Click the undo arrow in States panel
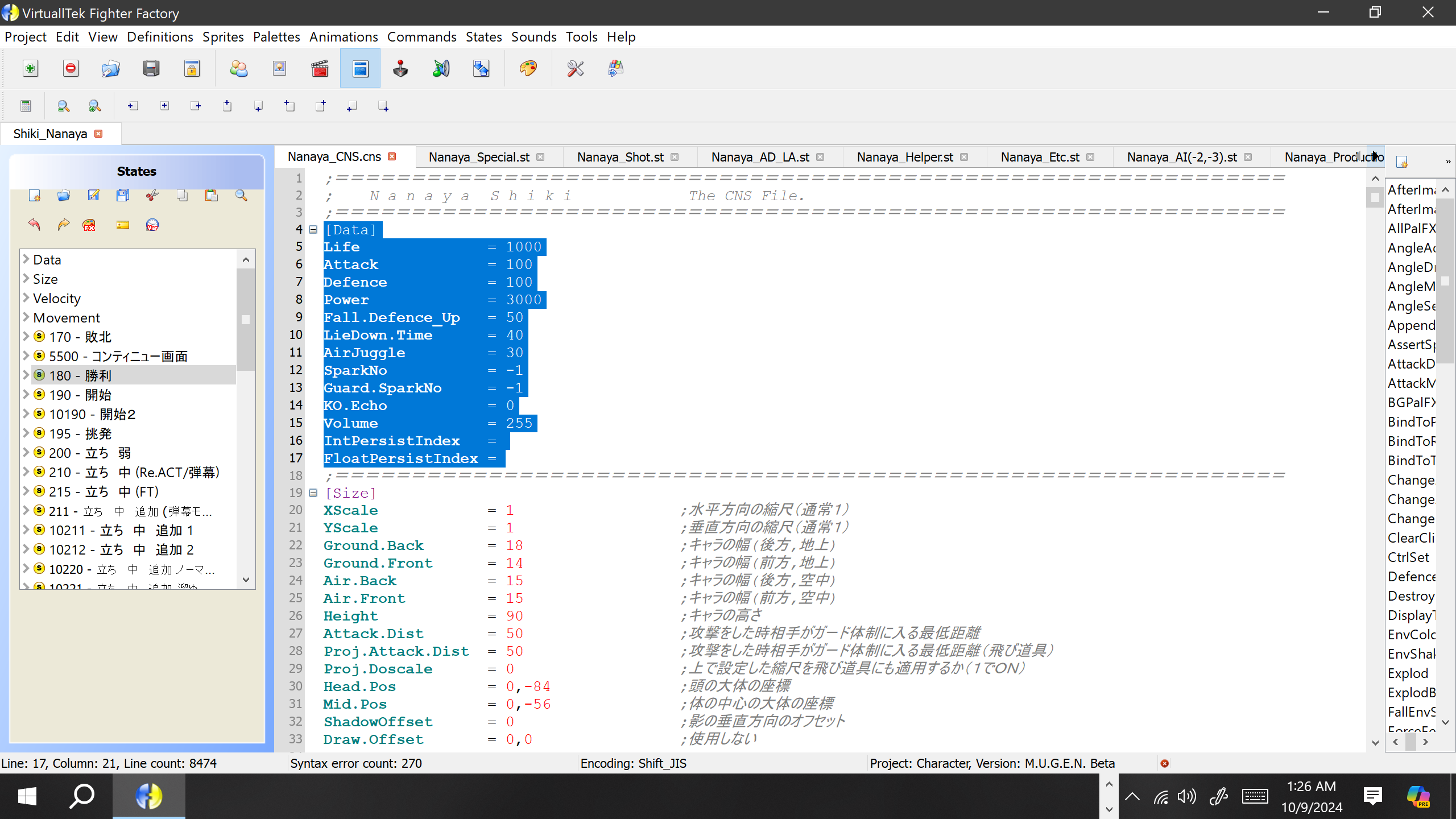The height and width of the screenshot is (819, 1456). [x=34, y=225]
